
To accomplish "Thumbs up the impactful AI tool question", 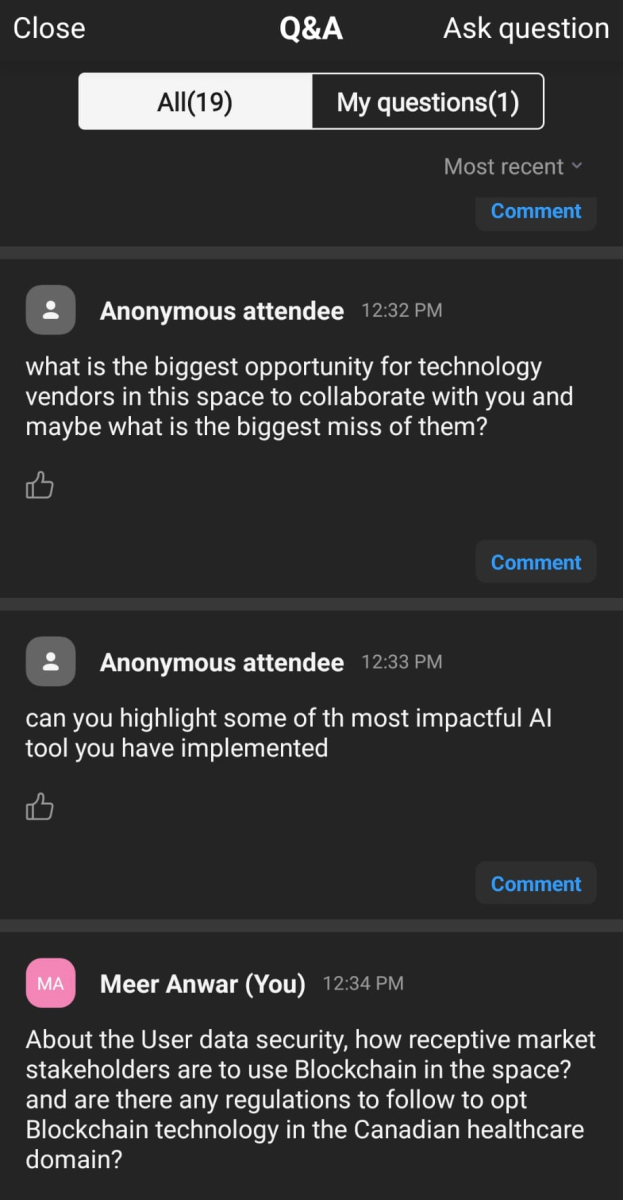I will pyautogui.click(x=39, y=807).
